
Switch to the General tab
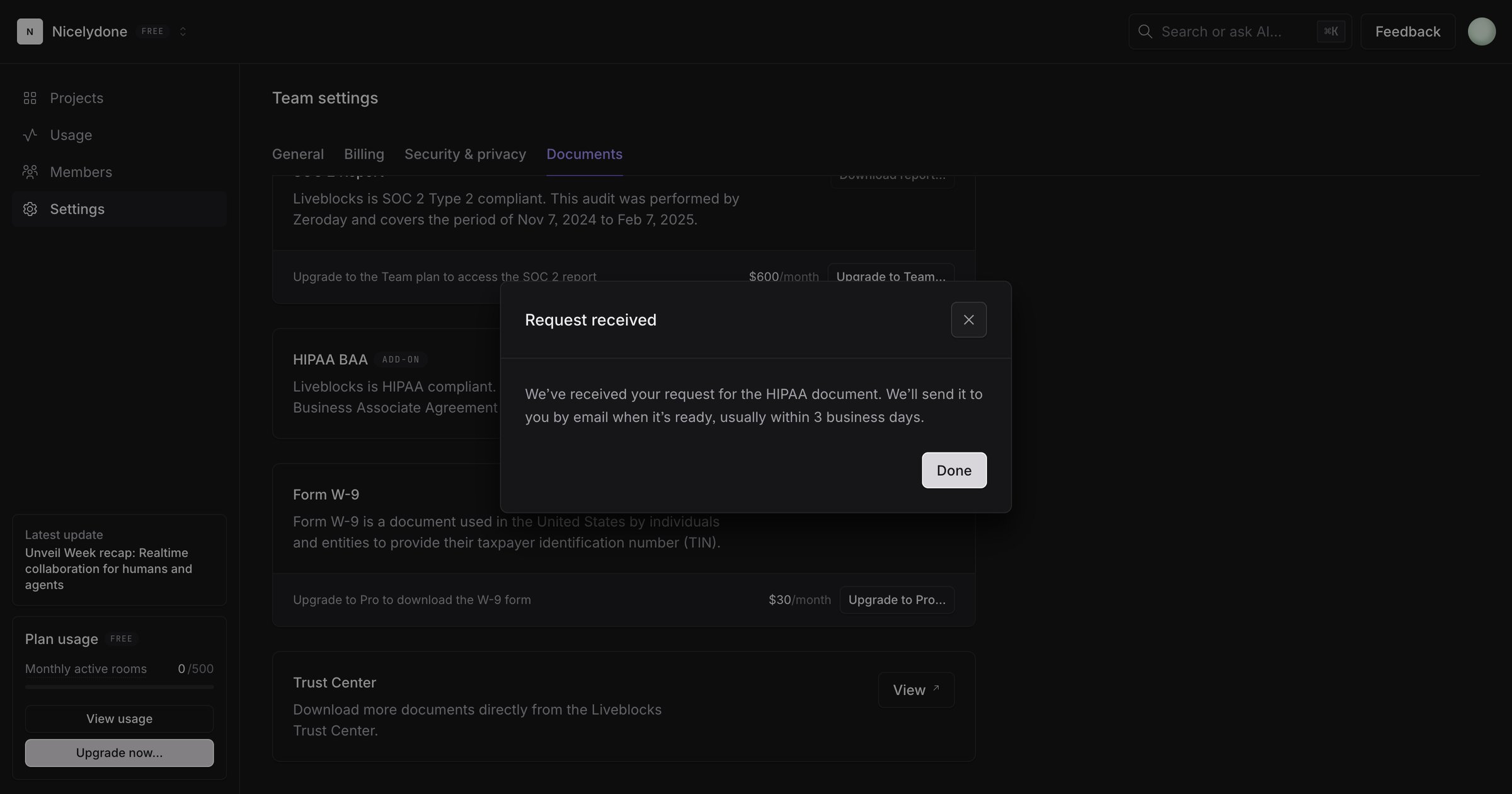coord(298,154)
